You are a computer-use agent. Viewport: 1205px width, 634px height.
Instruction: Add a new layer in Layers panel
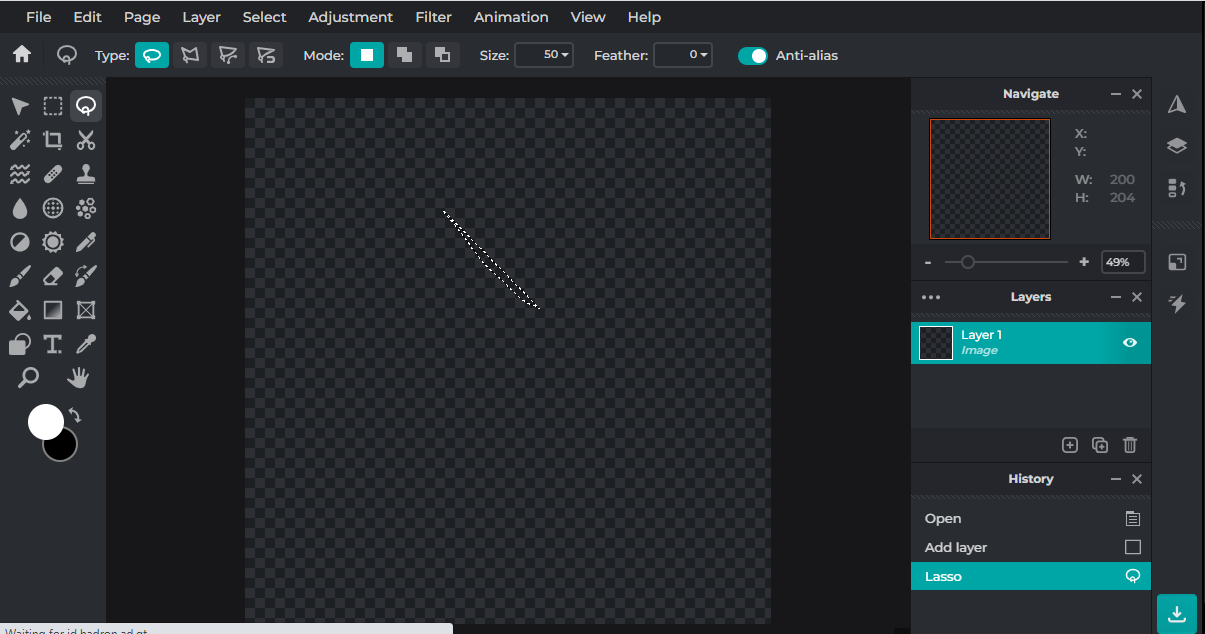pyautogui.click(x=1070, y=445)
